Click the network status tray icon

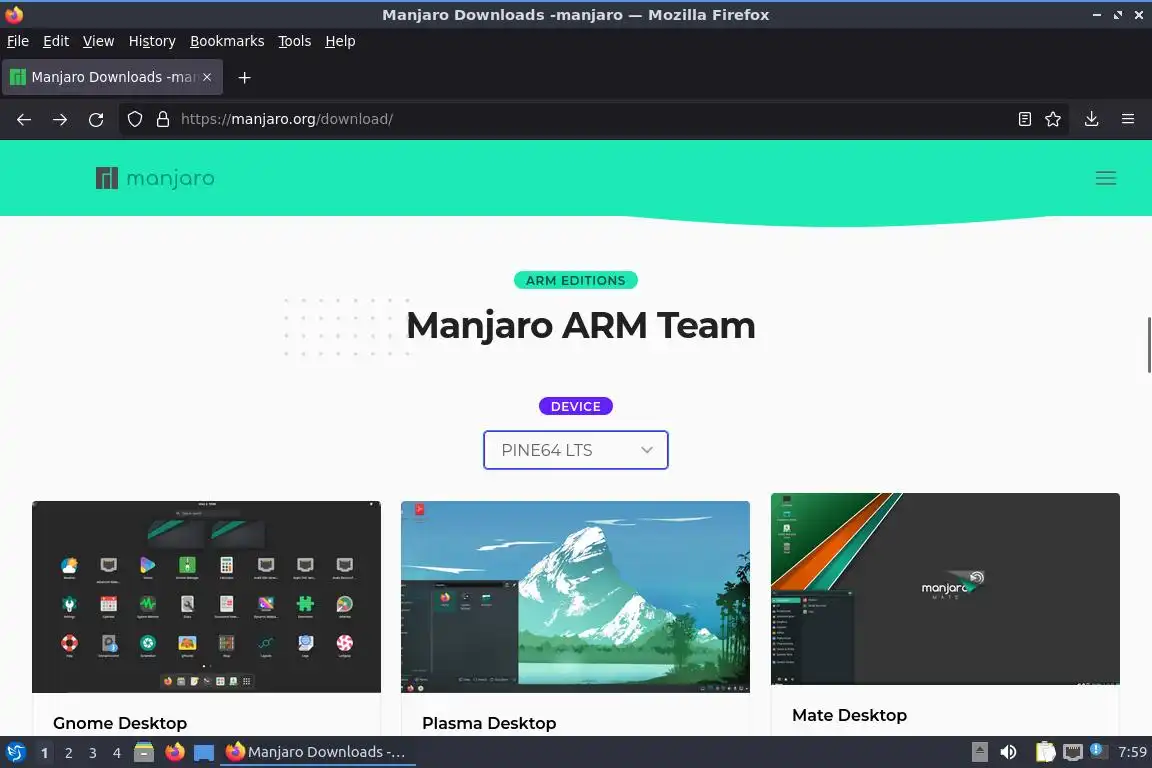click(x=1073, y=752)
